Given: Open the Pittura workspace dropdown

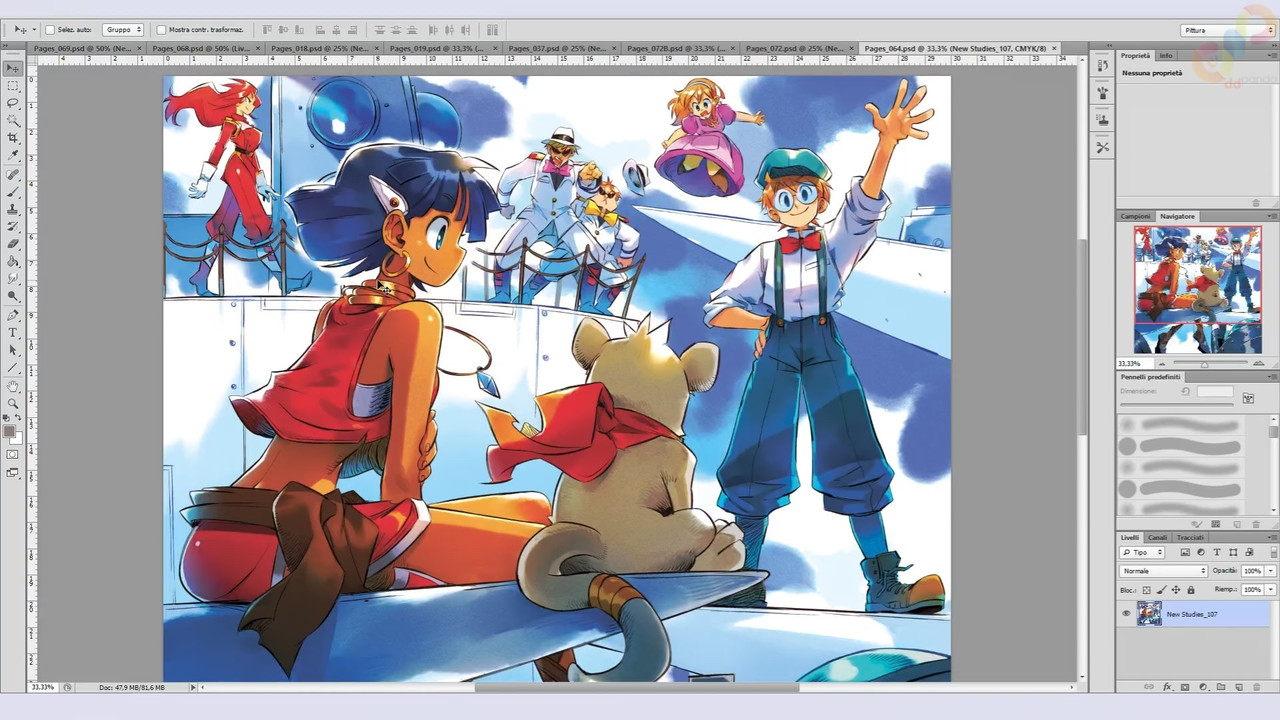Looking at the screenshot, I should 1227,30.
